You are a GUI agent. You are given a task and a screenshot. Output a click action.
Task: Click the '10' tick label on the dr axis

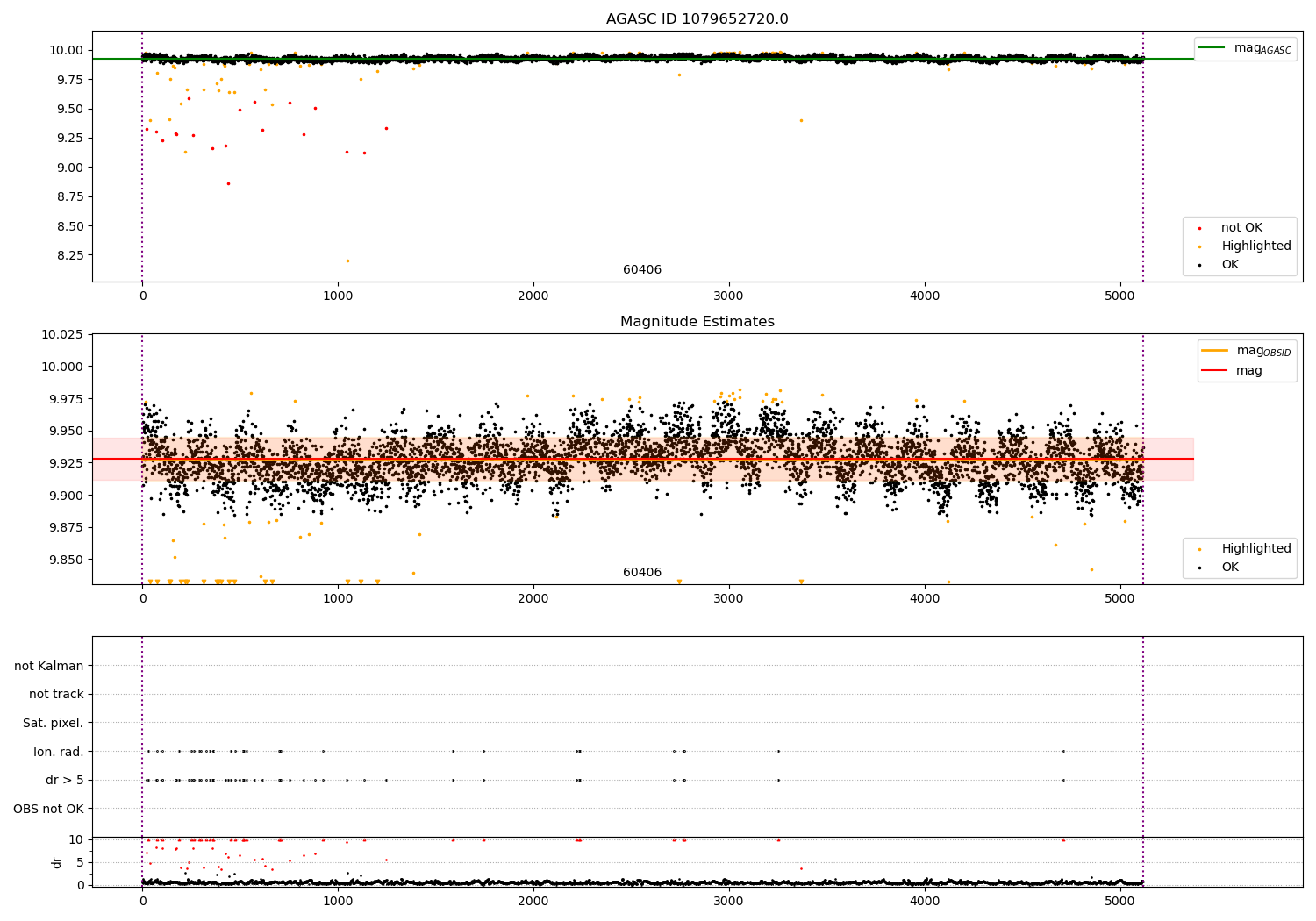[x=76, y=839]
